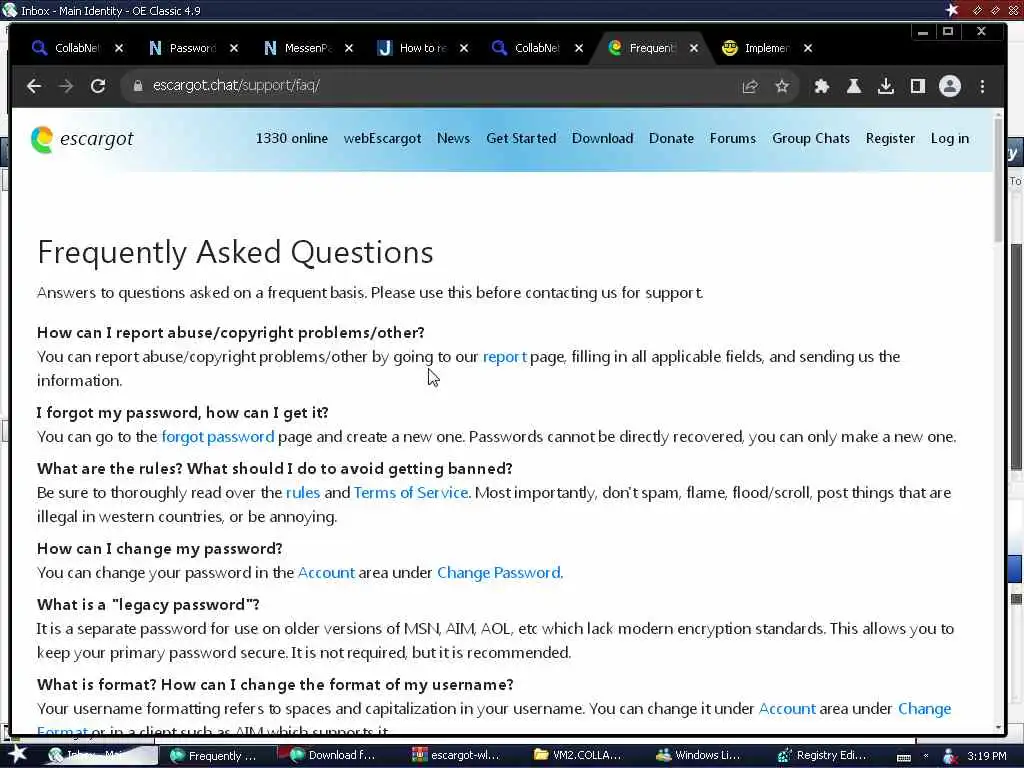Open the Change Password link

tap(498, 573)
